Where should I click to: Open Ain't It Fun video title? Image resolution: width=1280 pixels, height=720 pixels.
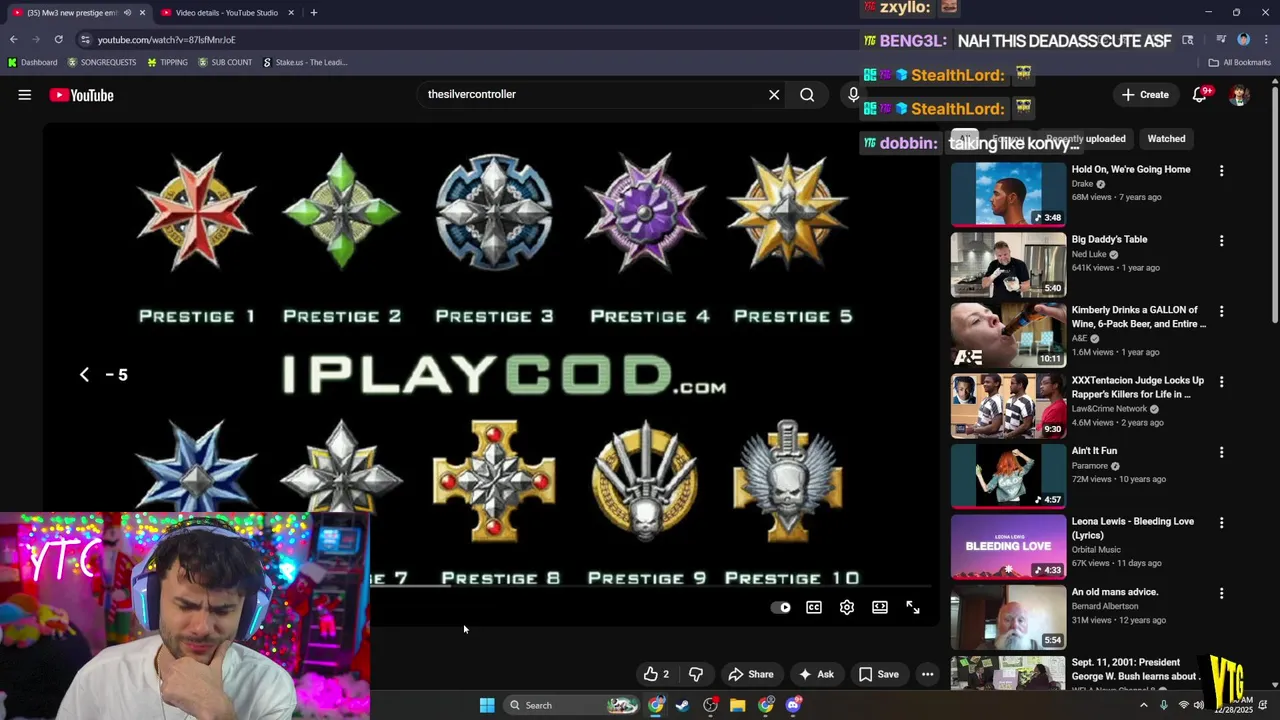[x=1094, y=451]
